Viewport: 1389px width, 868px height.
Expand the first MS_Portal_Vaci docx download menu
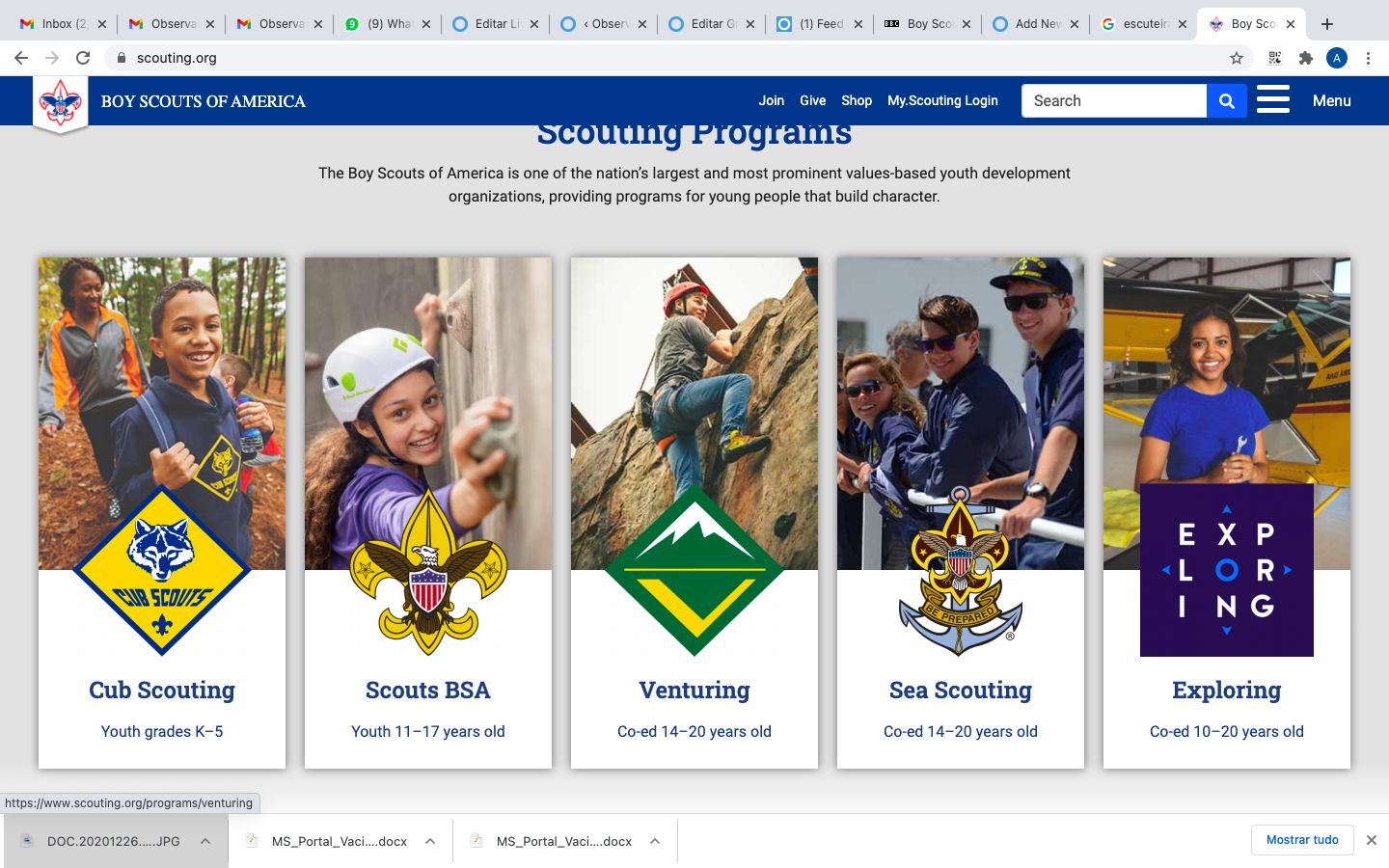(430, 841)
